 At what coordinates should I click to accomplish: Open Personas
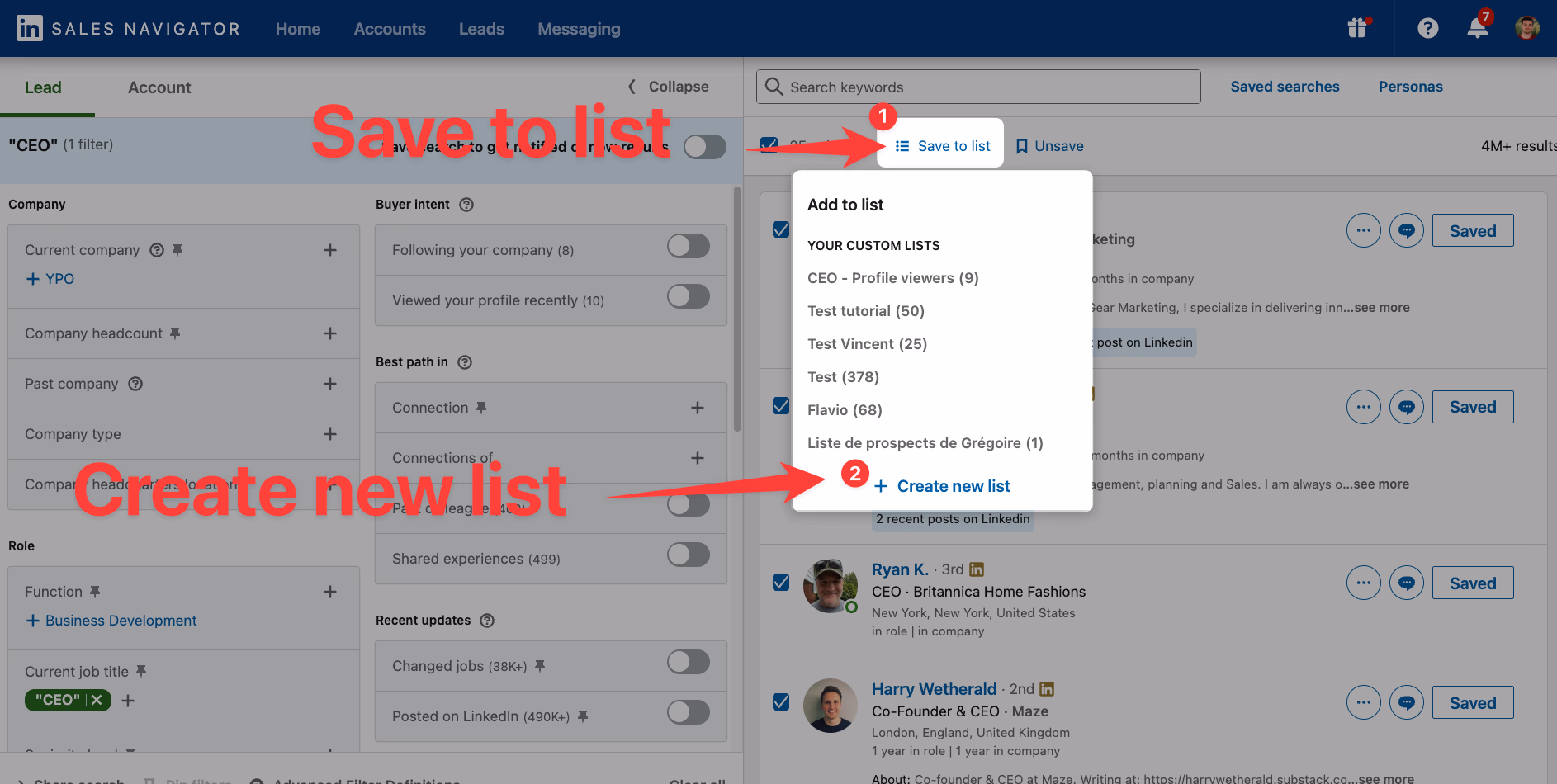pos(1410,87)
